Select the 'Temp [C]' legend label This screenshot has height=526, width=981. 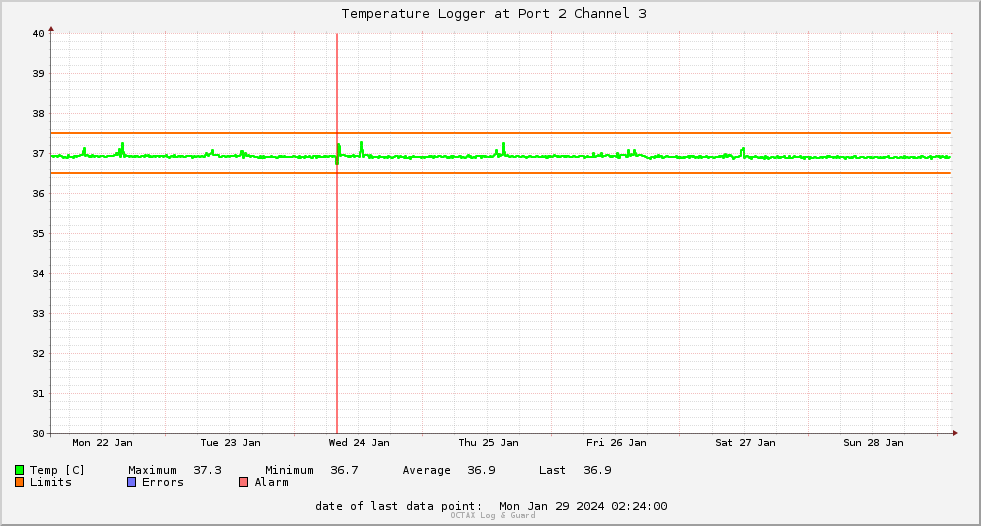point(57,470)
